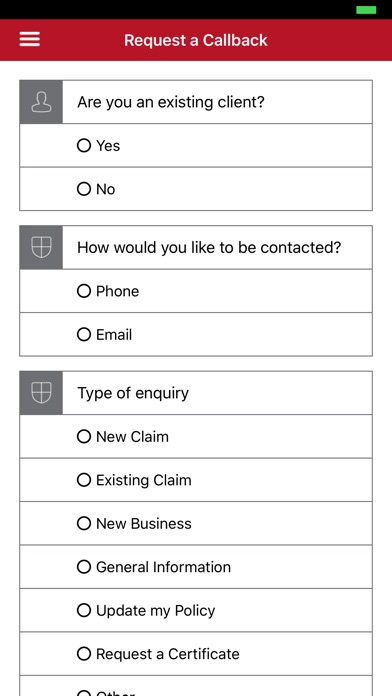This screenshot has width=392, height=696.
Task: Choose Phone as contact method
Action: tap(196, 291)
